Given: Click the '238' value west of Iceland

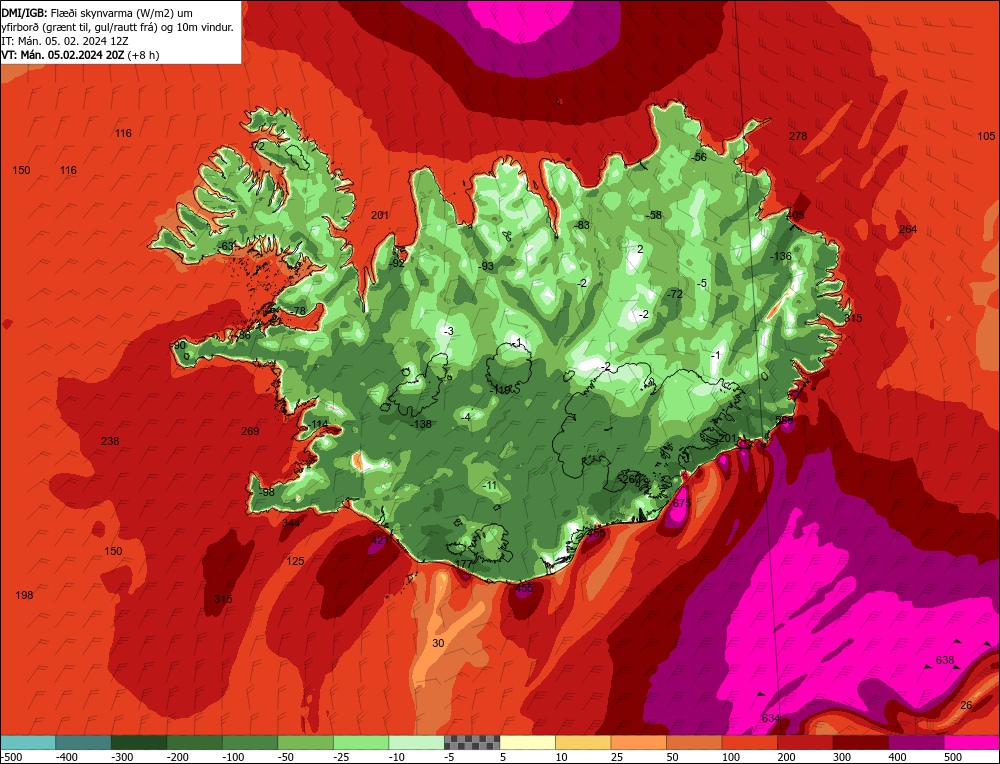Looking at the screenshot, I should click(110, 441).
